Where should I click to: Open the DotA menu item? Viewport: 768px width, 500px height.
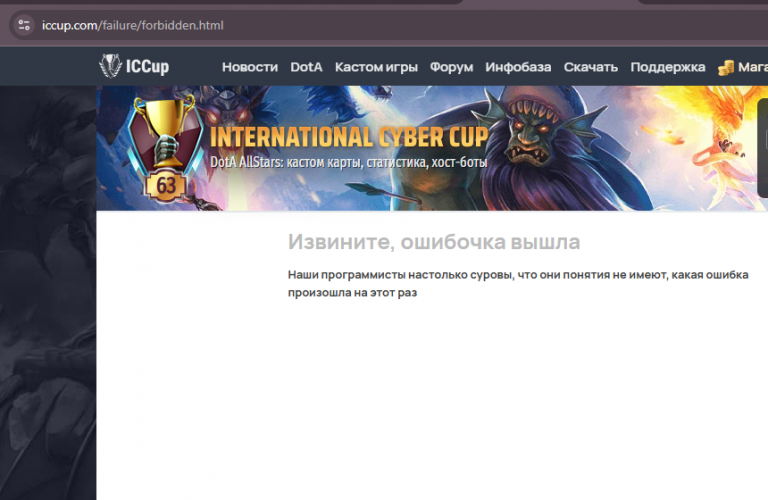tap(306, 67)
